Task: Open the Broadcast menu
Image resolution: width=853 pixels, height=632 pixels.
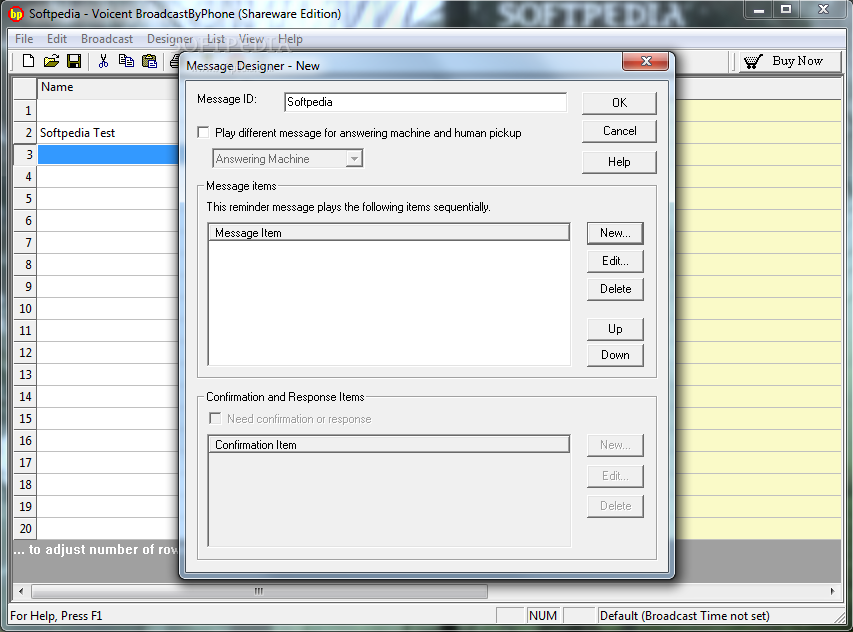Action: [107, 39]
